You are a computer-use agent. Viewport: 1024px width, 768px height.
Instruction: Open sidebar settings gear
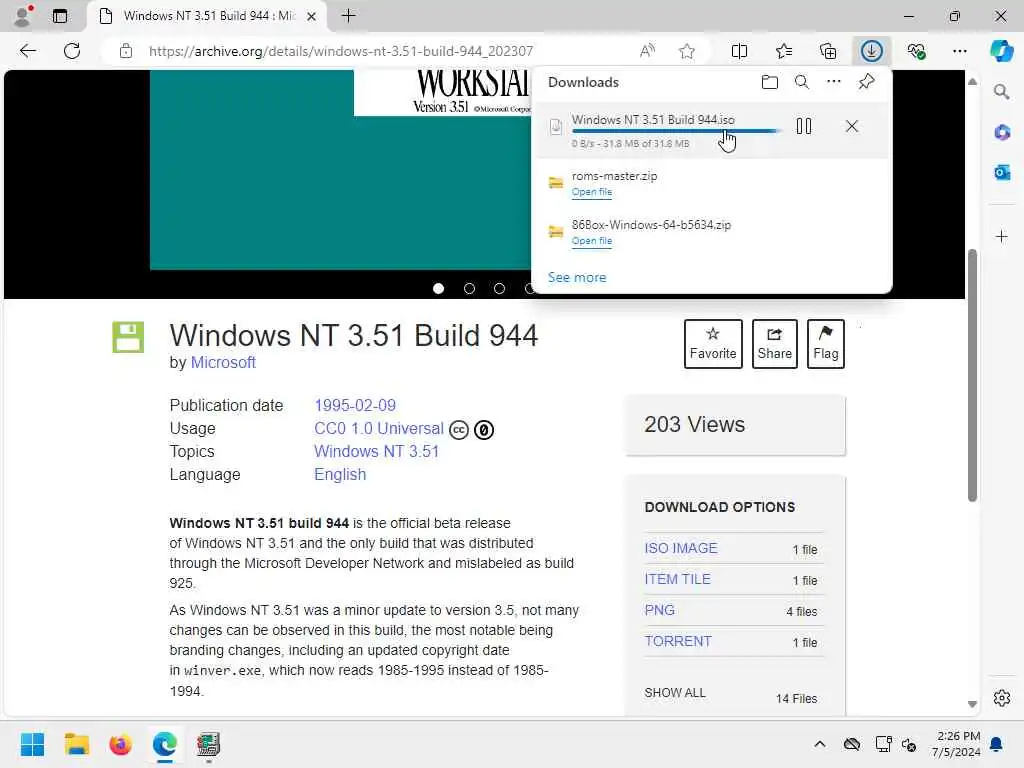click(x=1001, y=698)
